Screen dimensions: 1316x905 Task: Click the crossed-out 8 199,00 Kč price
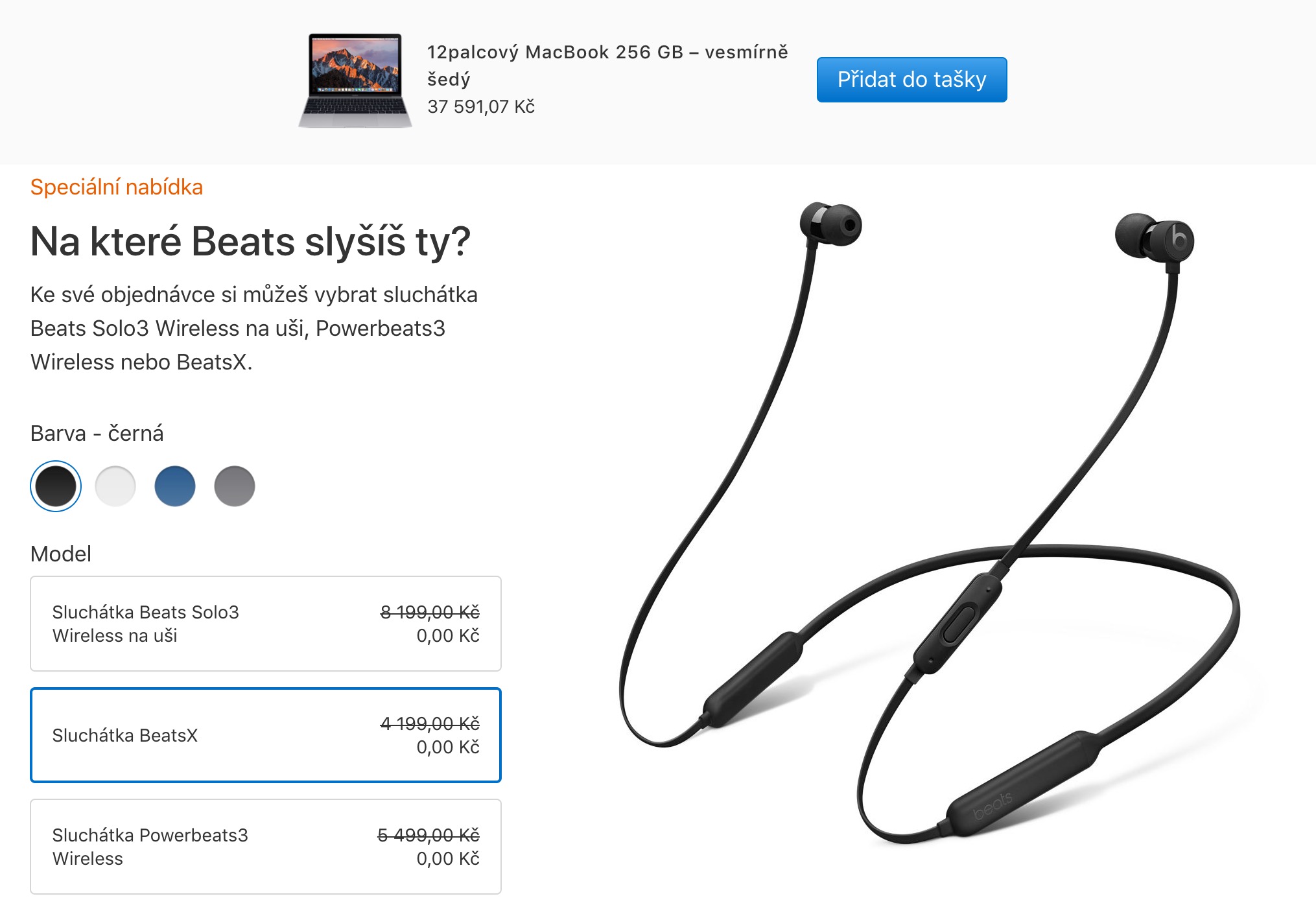pyautogui.click(x=430, y=612)
